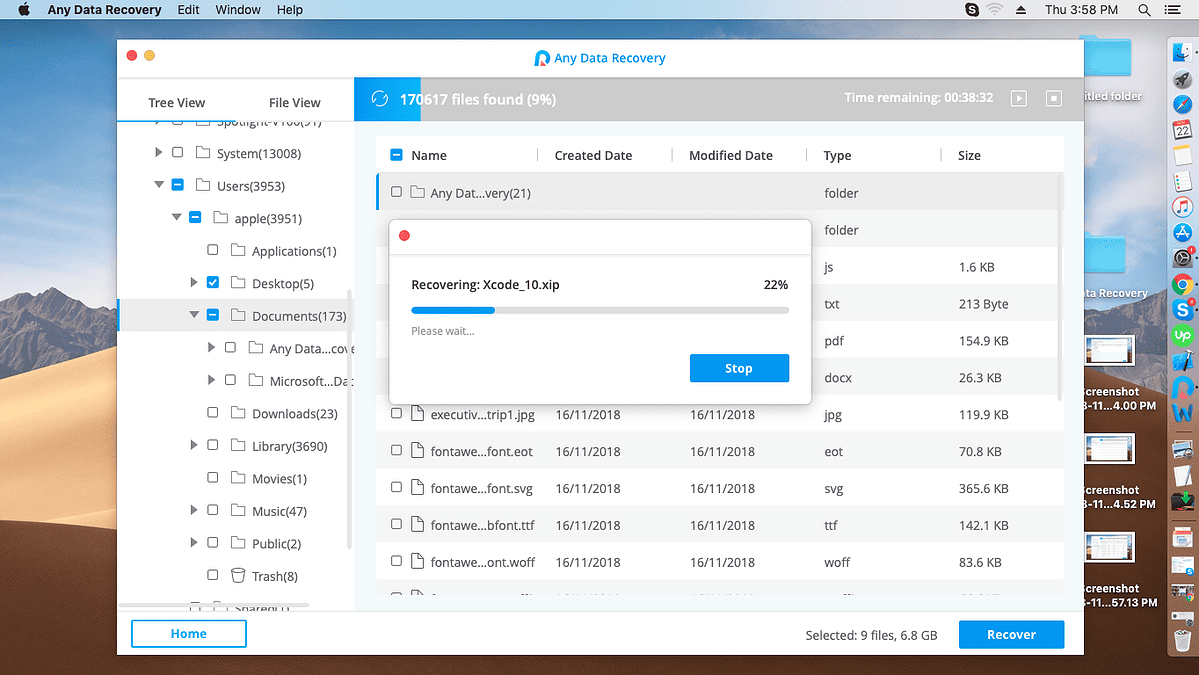Screen dimensions: 1199x675
Task: Check the Downloads(23) folder checkbox
Action: [x=213, y=413]
